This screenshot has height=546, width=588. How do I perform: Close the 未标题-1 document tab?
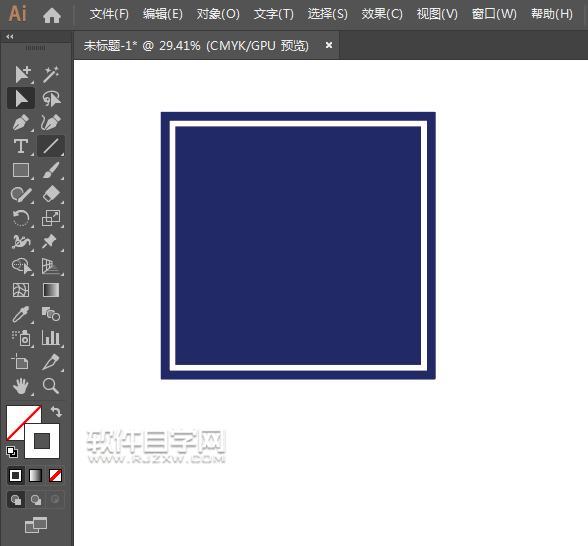pyautogui.click(x=329, y=45)
